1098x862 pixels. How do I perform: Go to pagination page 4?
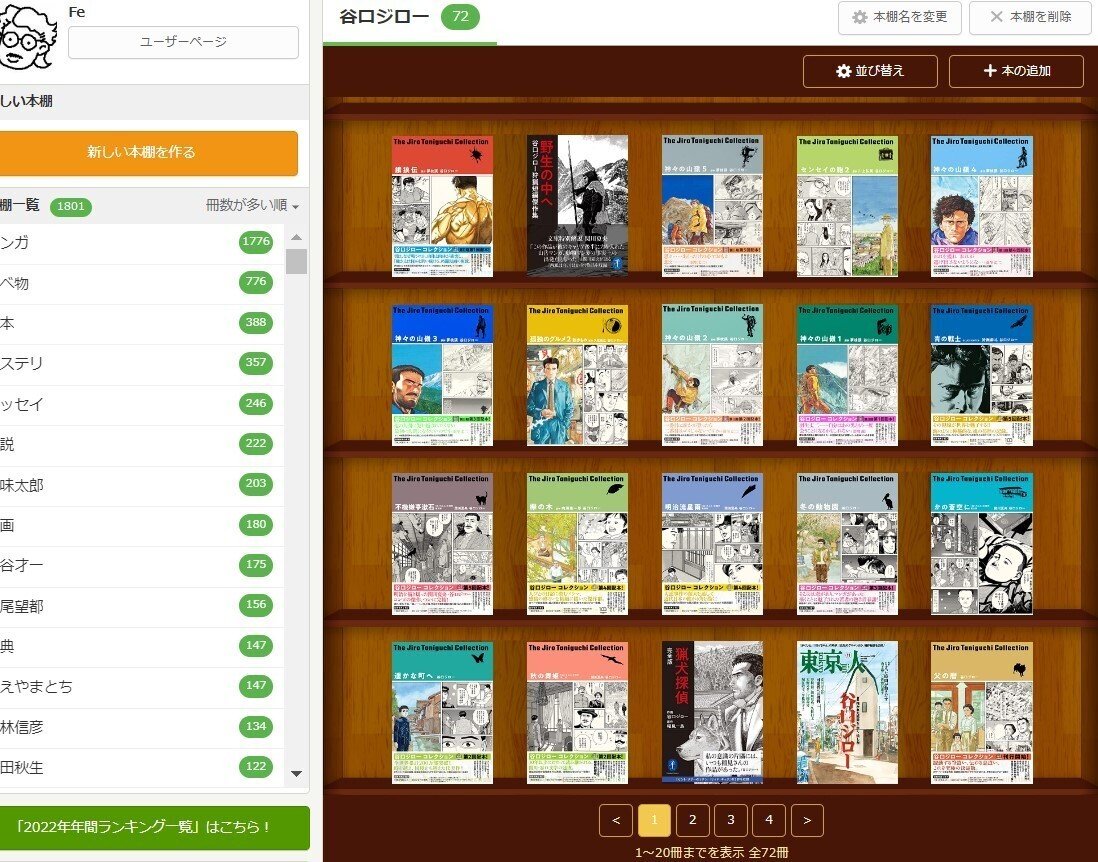click(769, 820)
